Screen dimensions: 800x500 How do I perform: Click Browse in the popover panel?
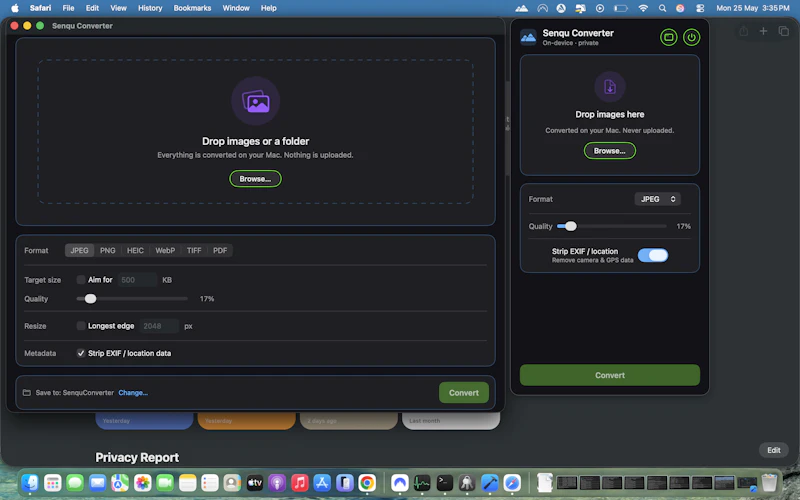[x=610, y=151]
